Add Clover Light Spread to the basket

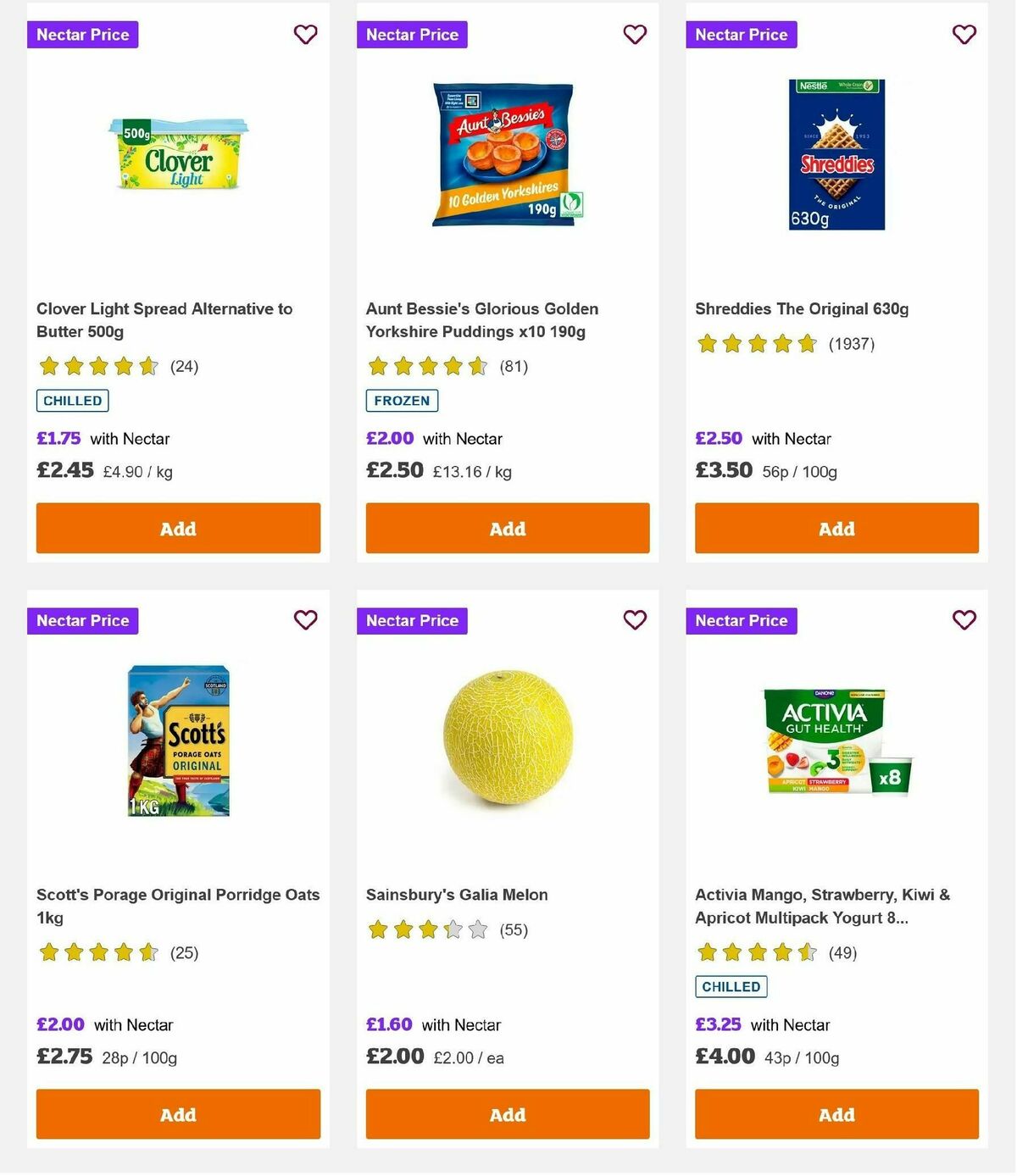click(x=178, y=528)
